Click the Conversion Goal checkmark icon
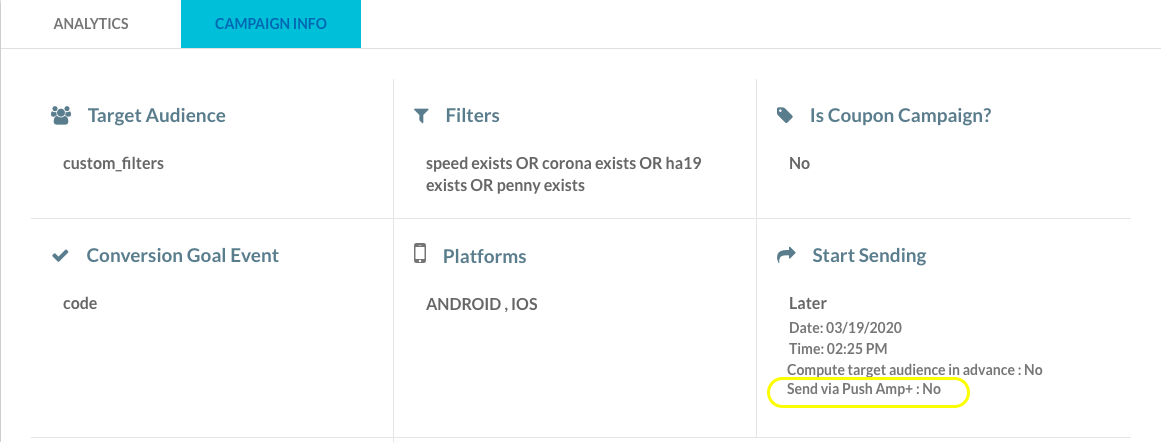This screenshot has width=1161, height=442. [61, 256]
